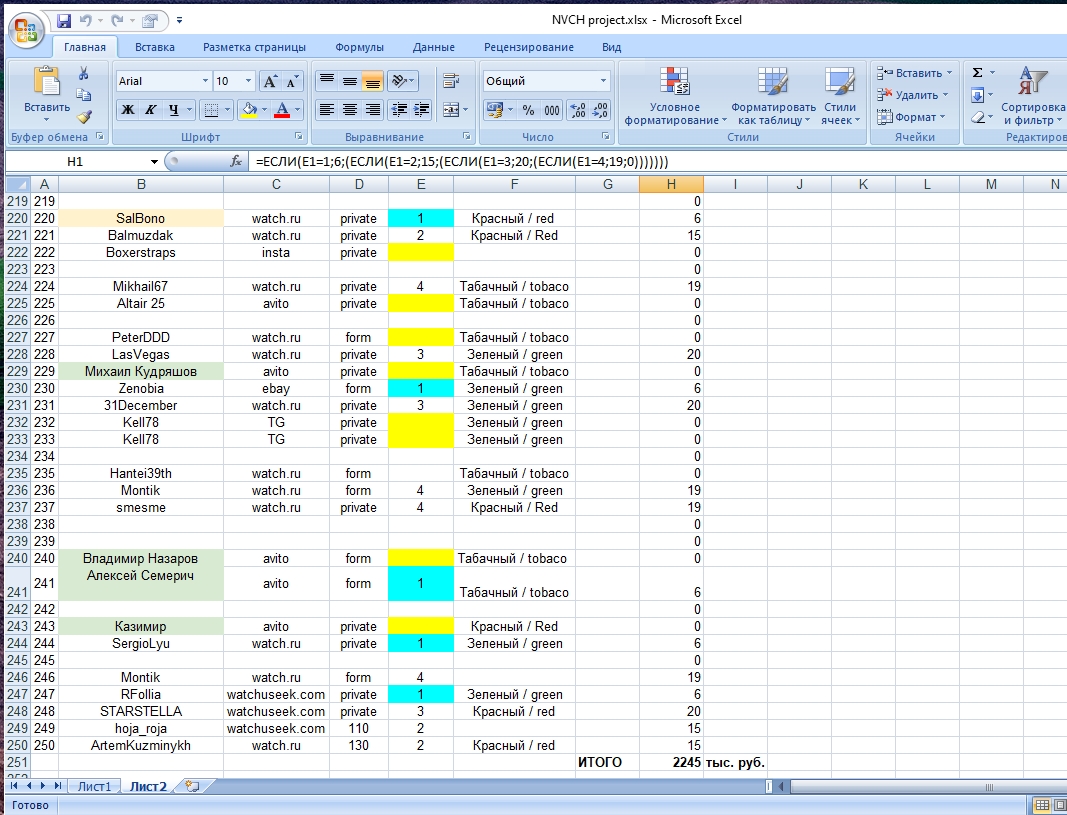The height and width of the screenshot is (815, 1067).
Task: Click the increase font size icon
Action: click(x=270, y=81)
